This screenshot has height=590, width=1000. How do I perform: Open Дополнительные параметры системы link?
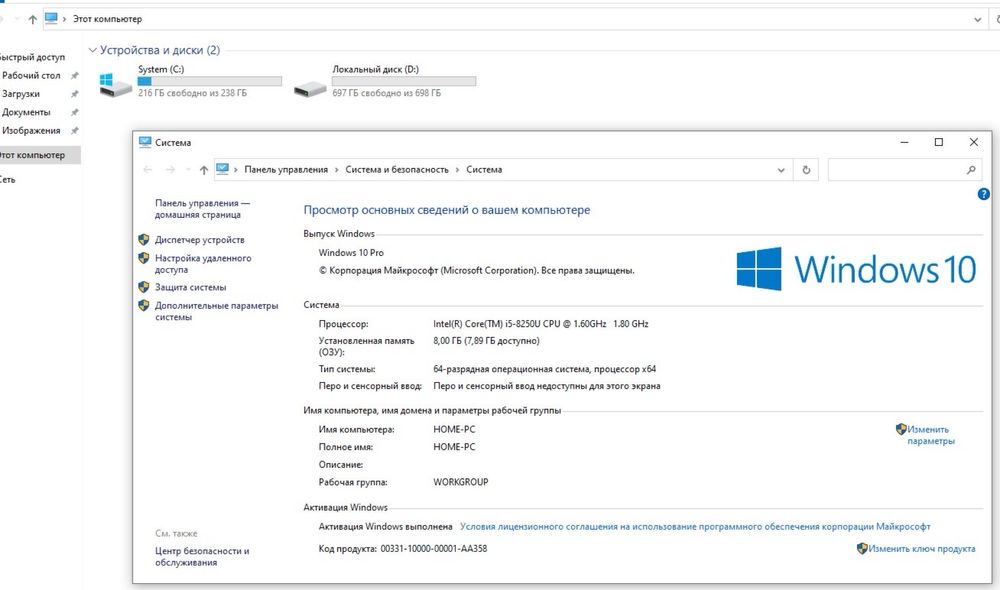tap(216, 311)
